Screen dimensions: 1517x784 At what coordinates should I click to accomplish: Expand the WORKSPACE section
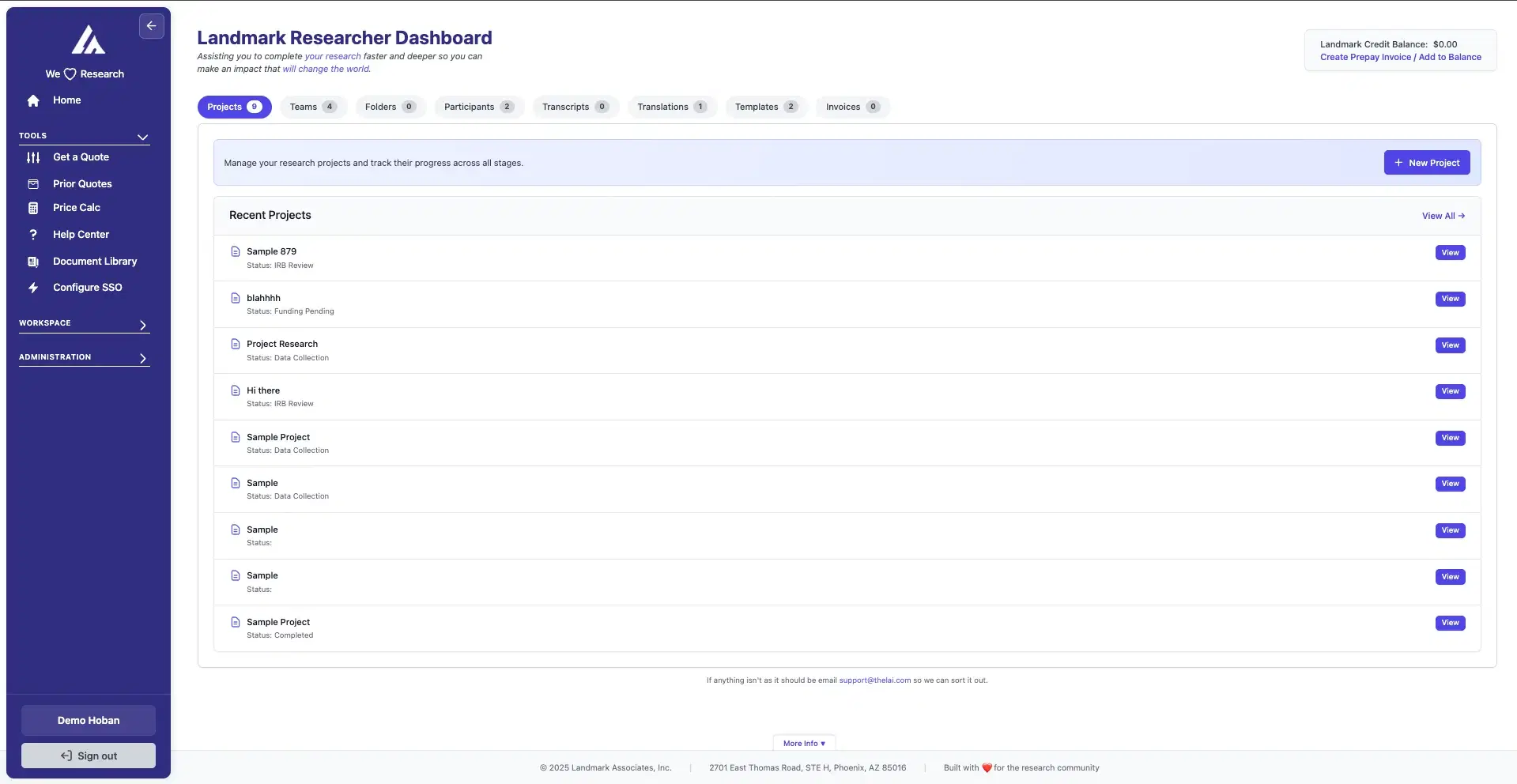click(x=142, y=325)
